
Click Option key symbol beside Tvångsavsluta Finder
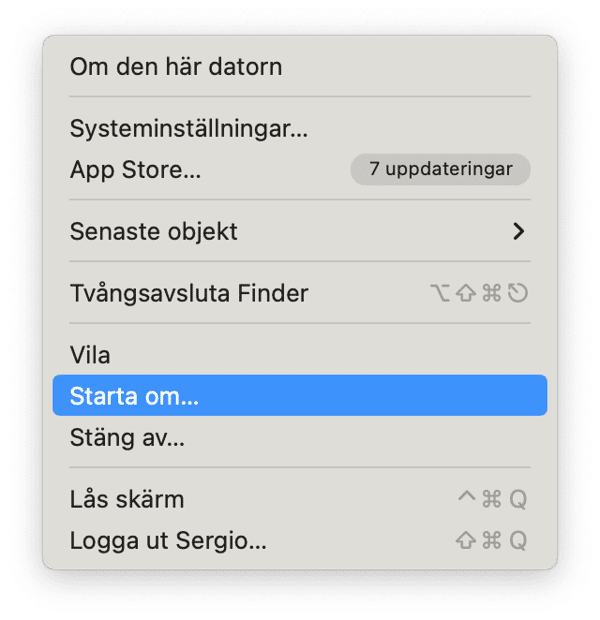coord(440,293)
